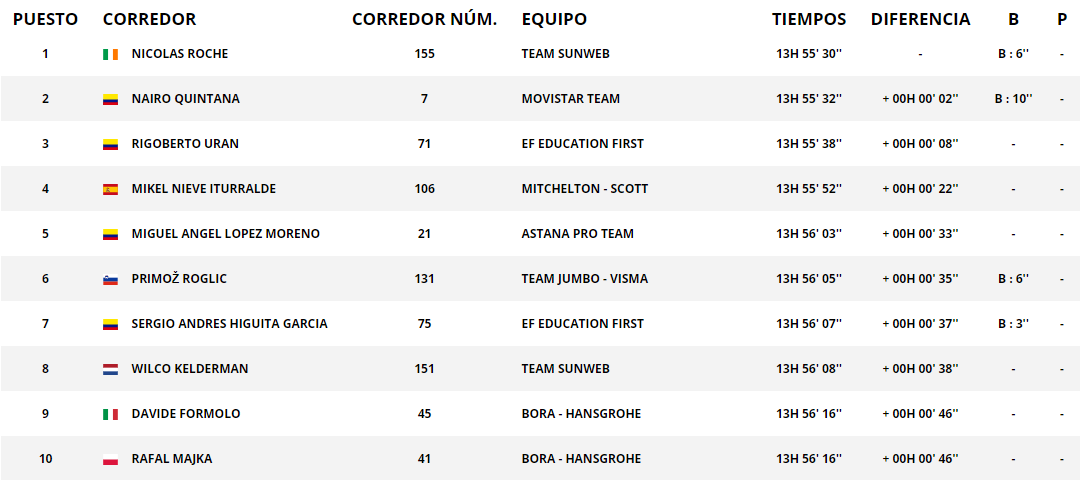The width and height of the screenshot is (1083, 480).
Task: Click Nairo Quintana's bonus B : 10''
Action: coord(1013,99)
